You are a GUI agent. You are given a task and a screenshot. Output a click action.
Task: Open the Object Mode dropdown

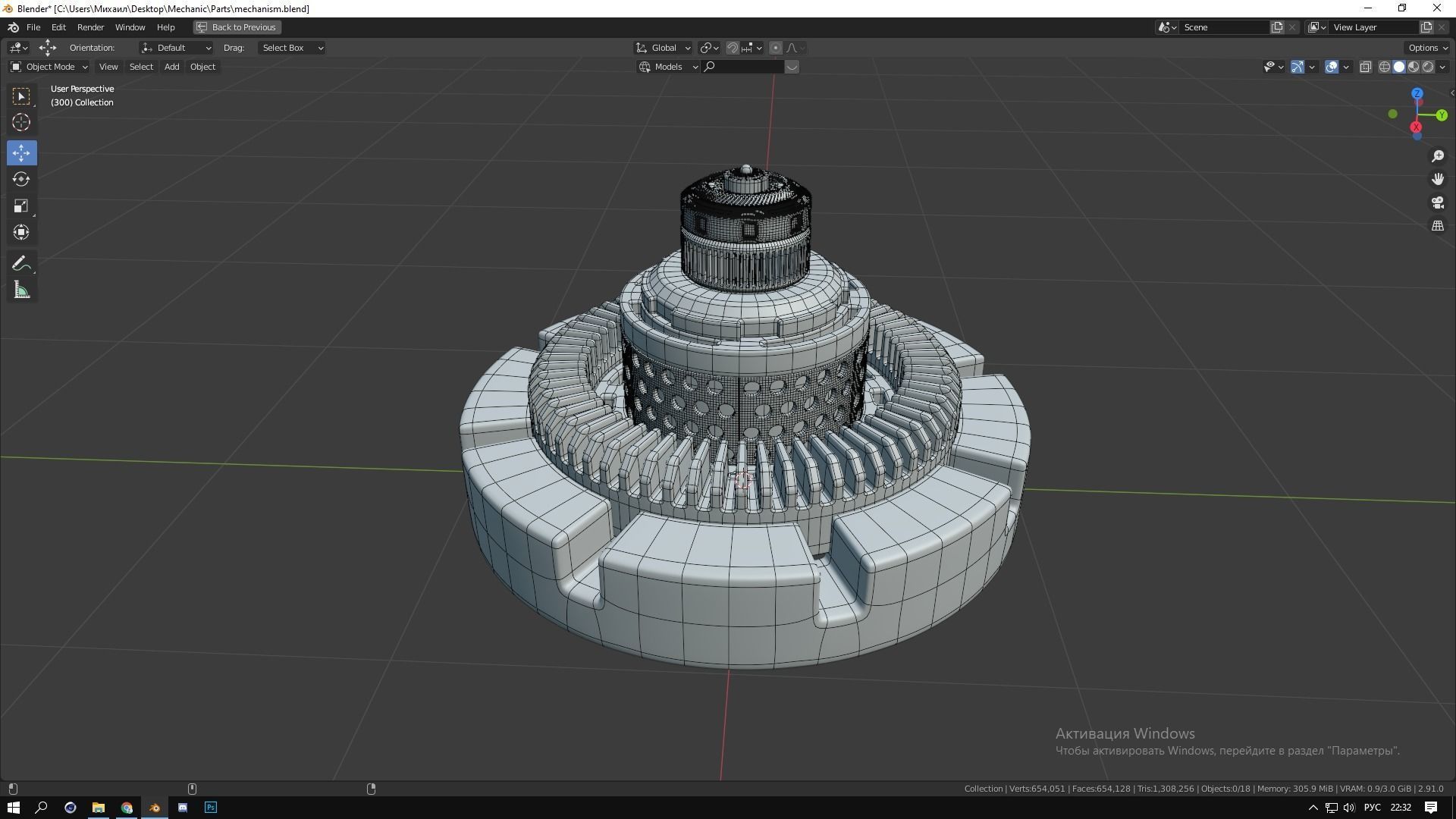49,67
